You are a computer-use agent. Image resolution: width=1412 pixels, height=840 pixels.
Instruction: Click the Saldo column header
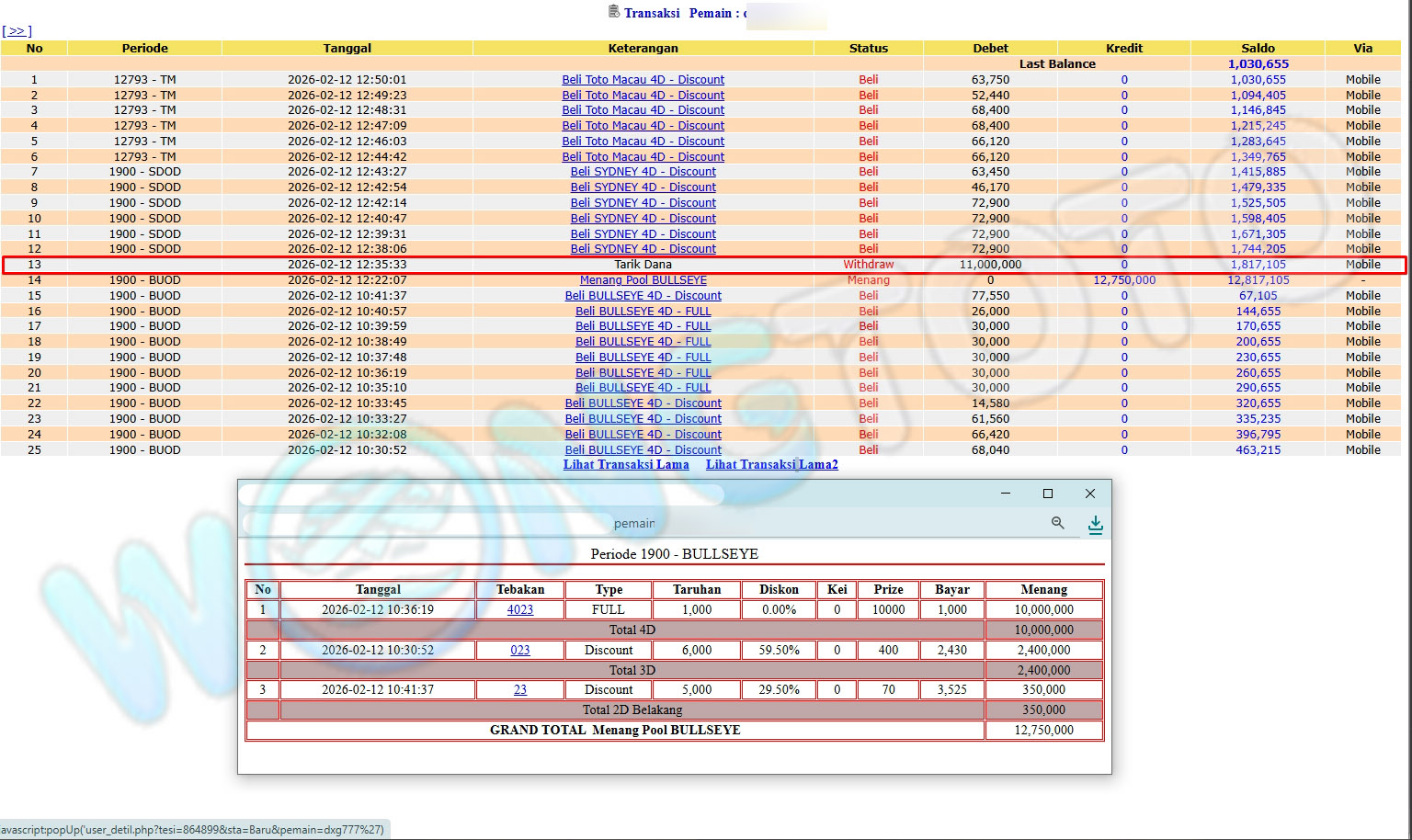point(1257,48)
